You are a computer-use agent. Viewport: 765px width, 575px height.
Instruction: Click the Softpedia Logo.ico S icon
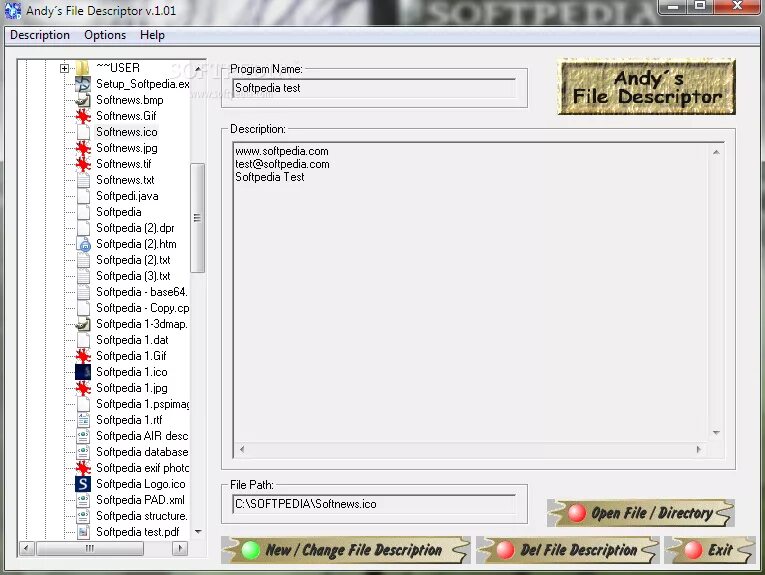tap(83, 484)
